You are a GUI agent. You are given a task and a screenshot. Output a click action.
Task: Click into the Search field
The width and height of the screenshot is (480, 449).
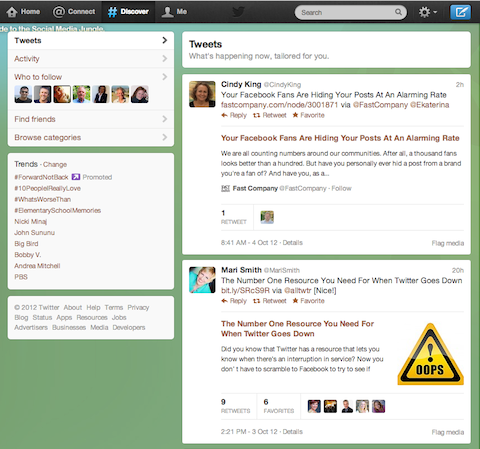click(351, 12)
